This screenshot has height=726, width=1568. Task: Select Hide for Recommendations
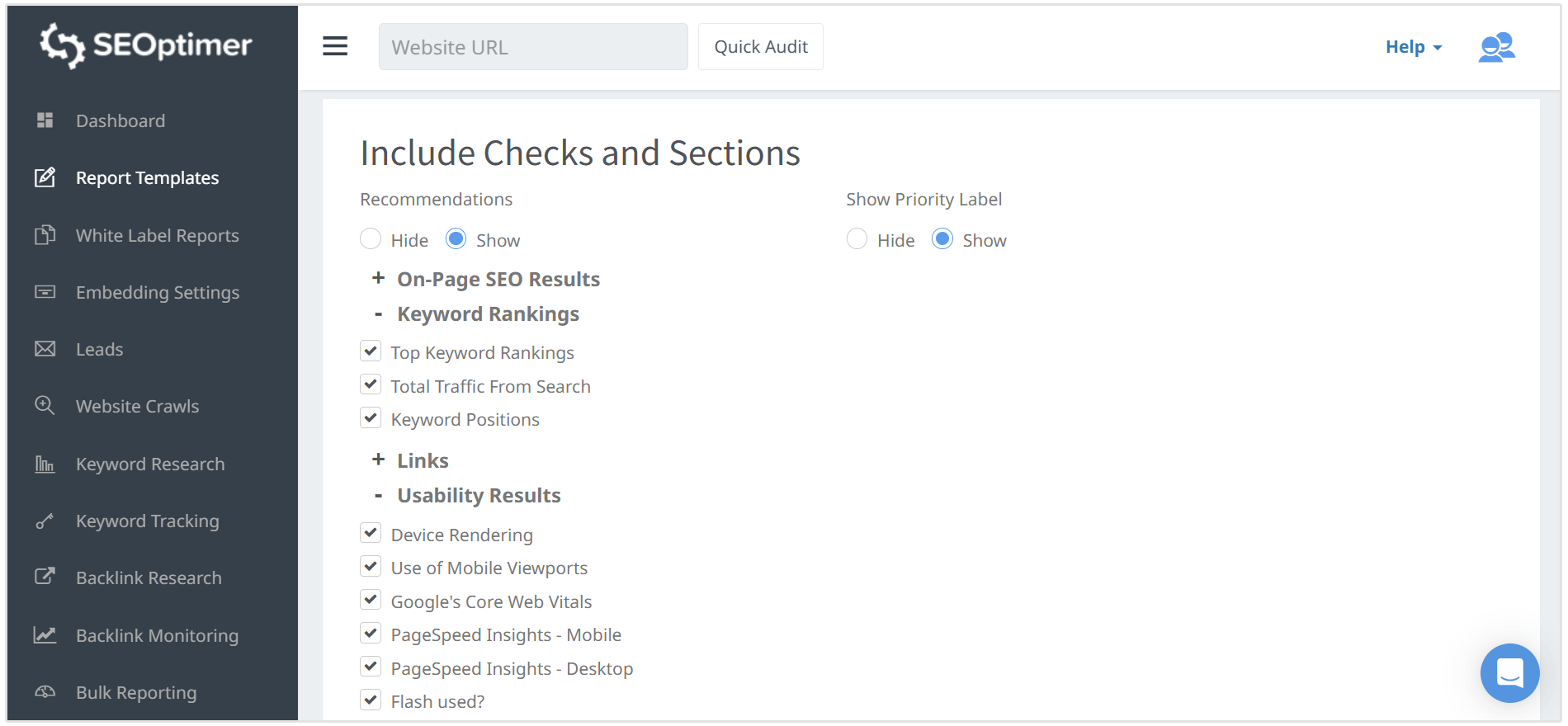(371, 239)
